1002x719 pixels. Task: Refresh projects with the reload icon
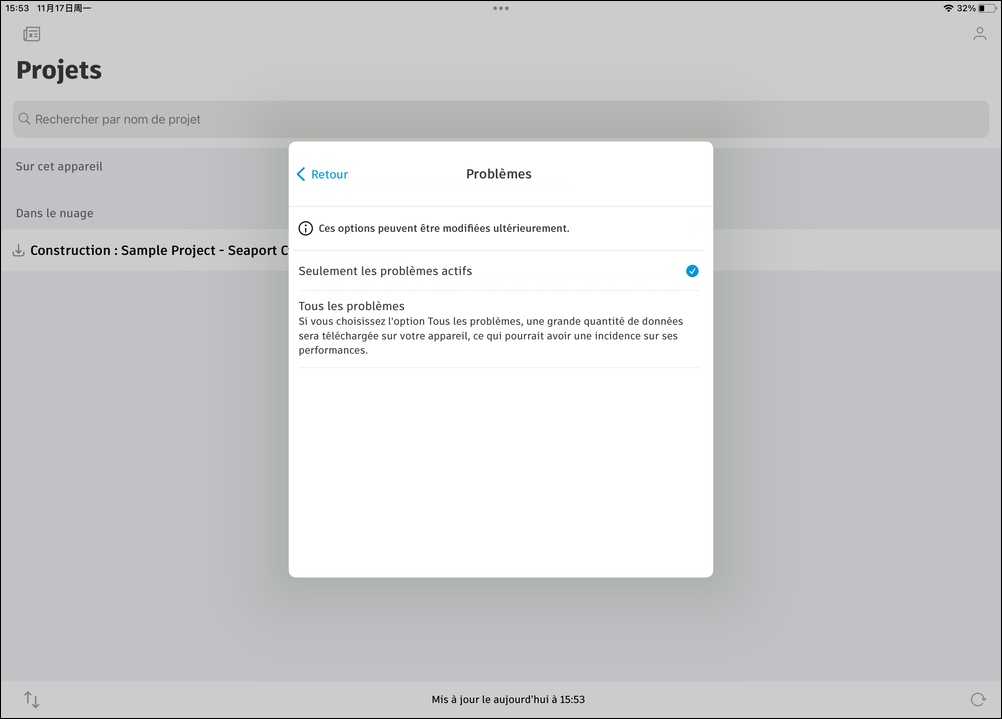[x=978, y=699]
